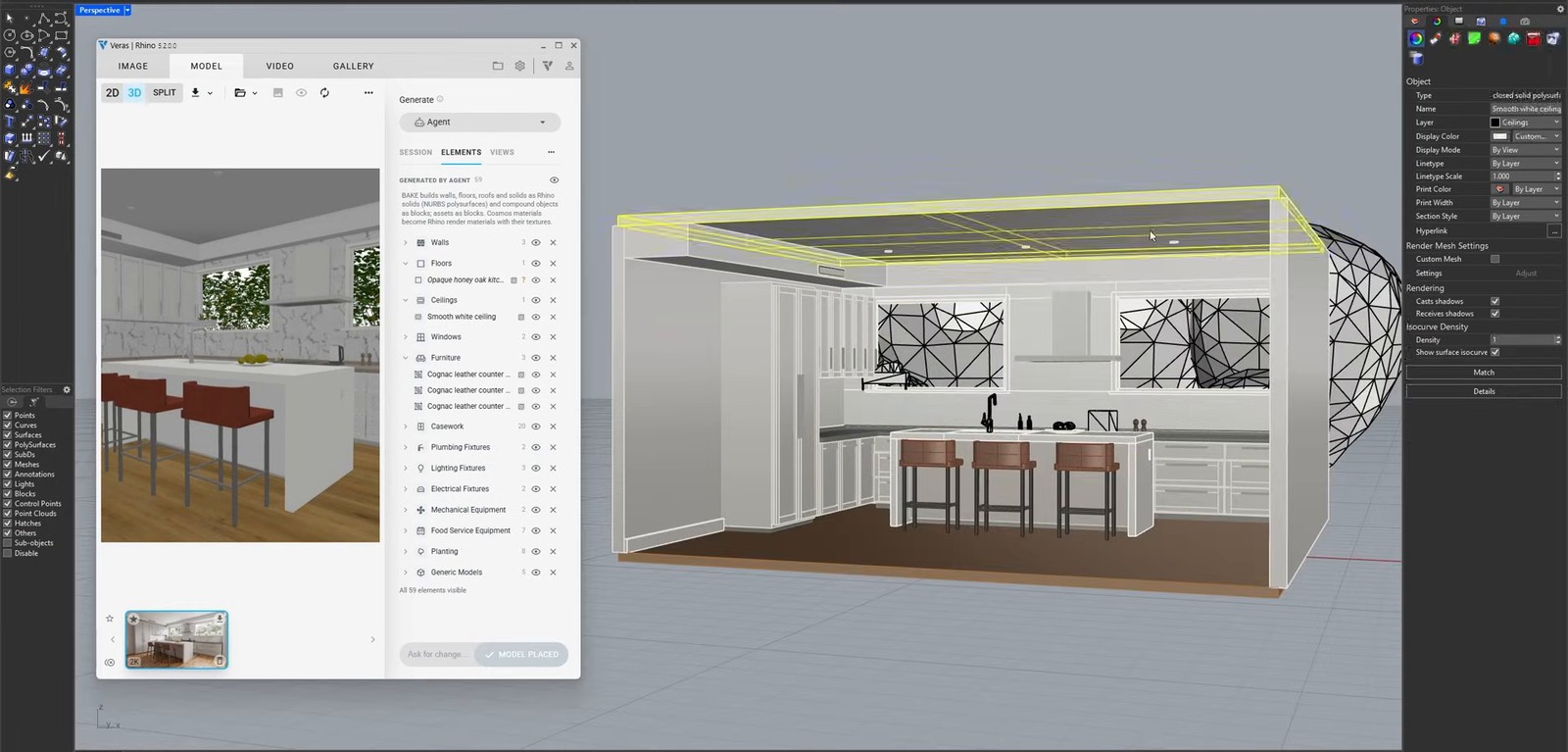Hide the Walls elements group
Viewport: 1568px width, 752px height.
point(536,243)
